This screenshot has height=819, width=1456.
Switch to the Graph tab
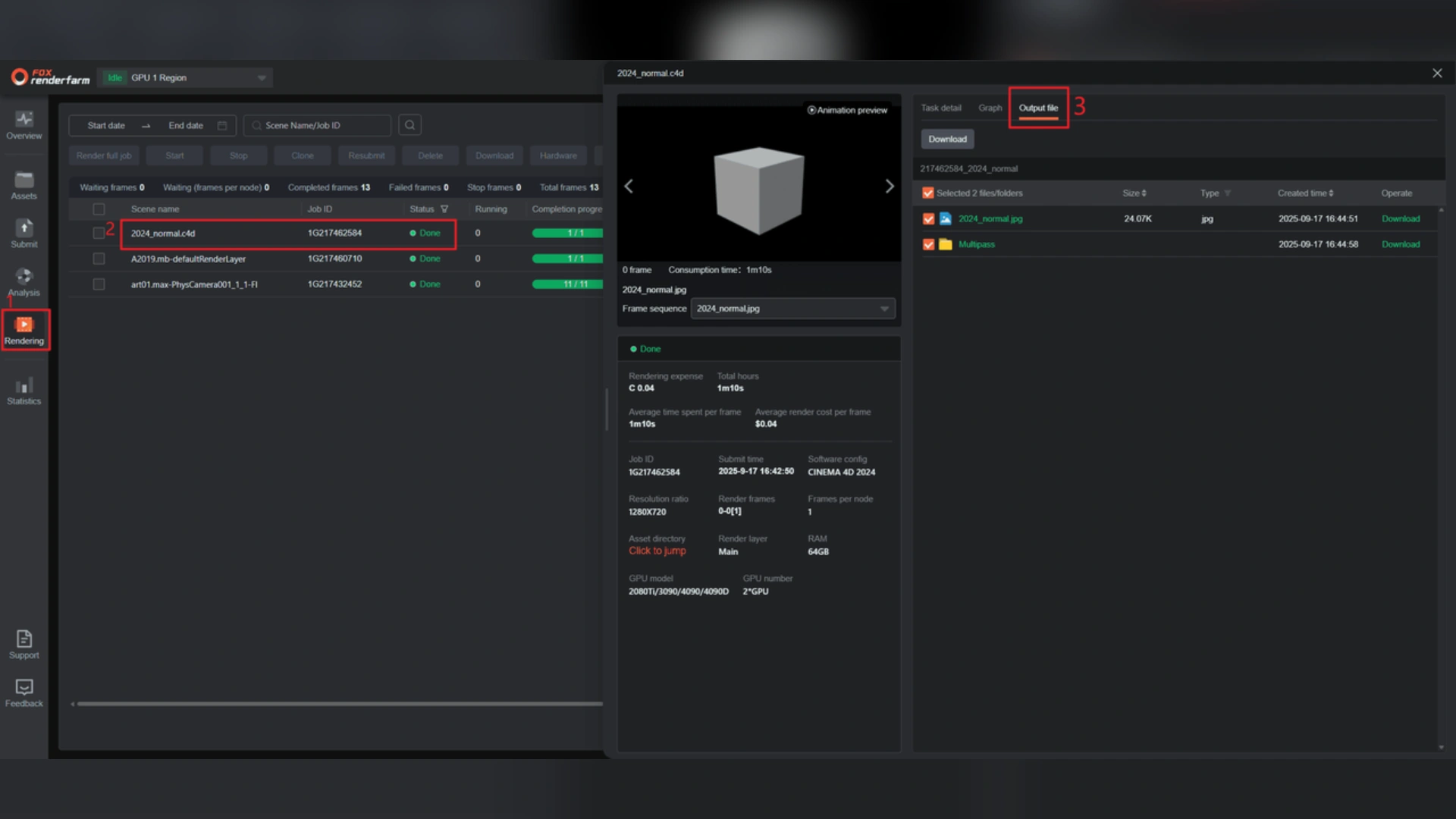coord(990,108)
